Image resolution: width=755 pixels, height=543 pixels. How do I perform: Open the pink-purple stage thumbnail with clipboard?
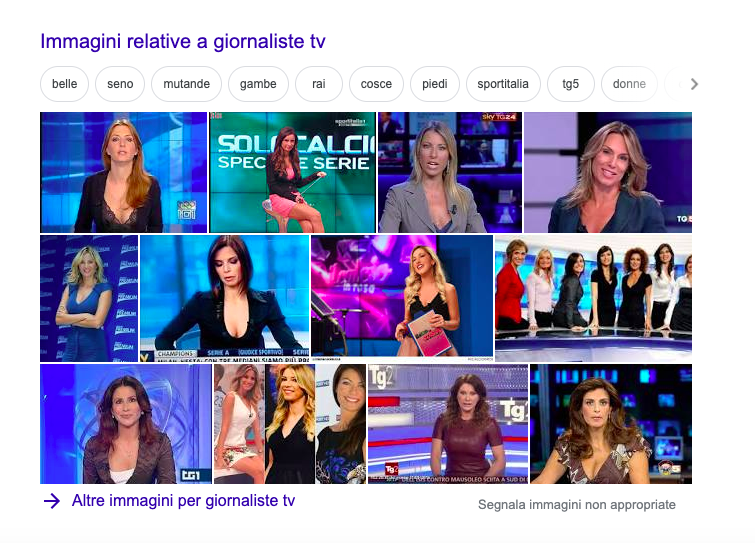pyautogui.click(x=402, y=298)
